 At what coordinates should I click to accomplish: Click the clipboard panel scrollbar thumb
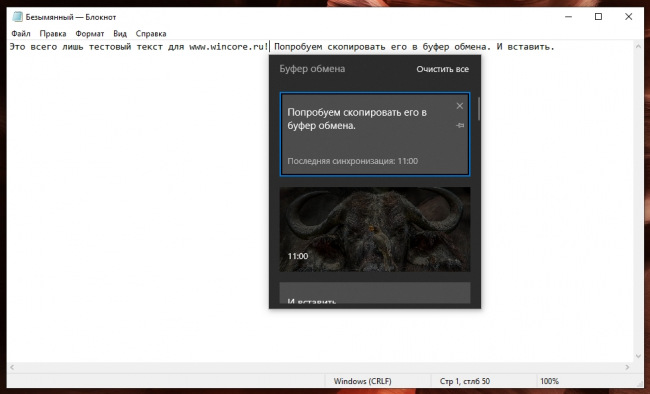coord(479,109)
